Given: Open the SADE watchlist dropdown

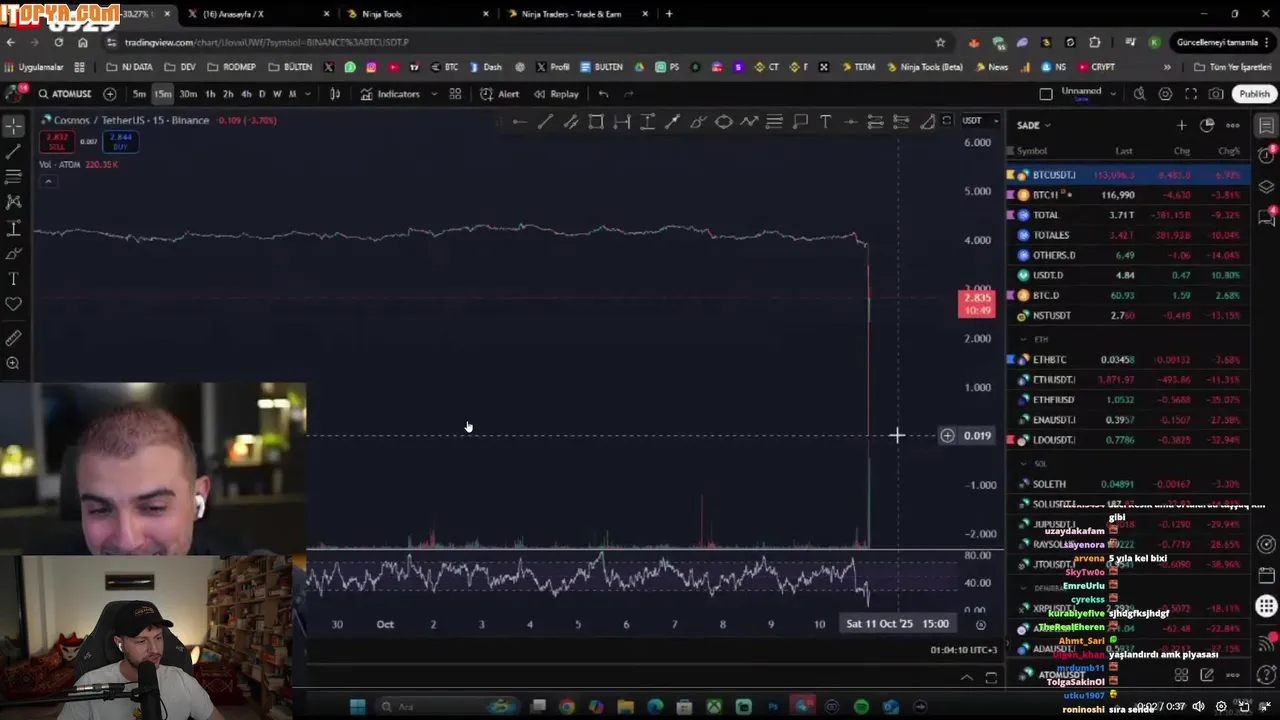Looking at the screenshot, I should [1034, 125].
